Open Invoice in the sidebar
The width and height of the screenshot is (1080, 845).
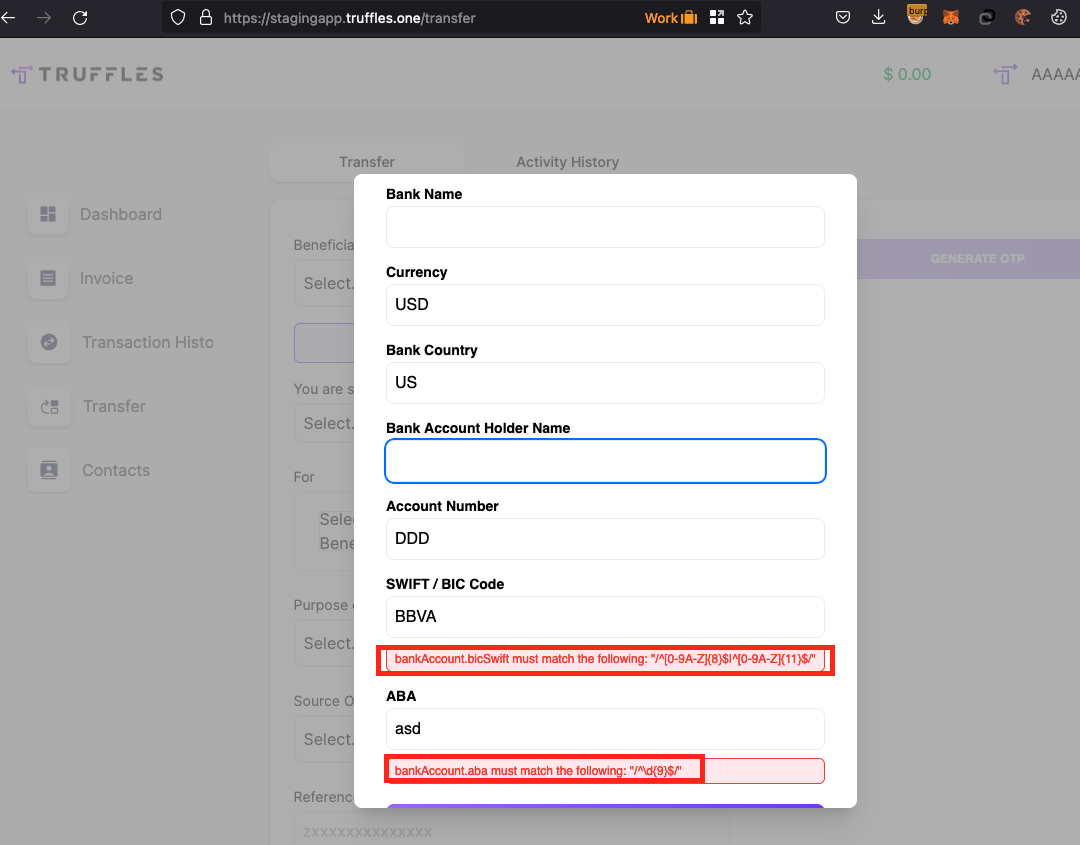[x=107, y=278]
